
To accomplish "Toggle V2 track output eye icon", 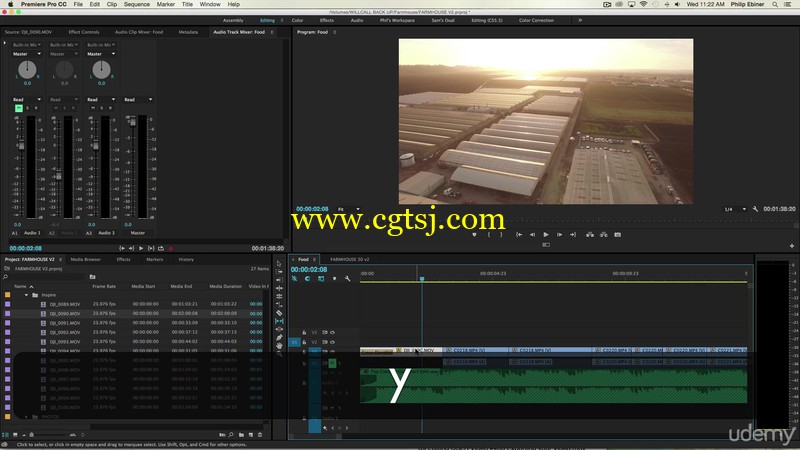I will (332, 342).
